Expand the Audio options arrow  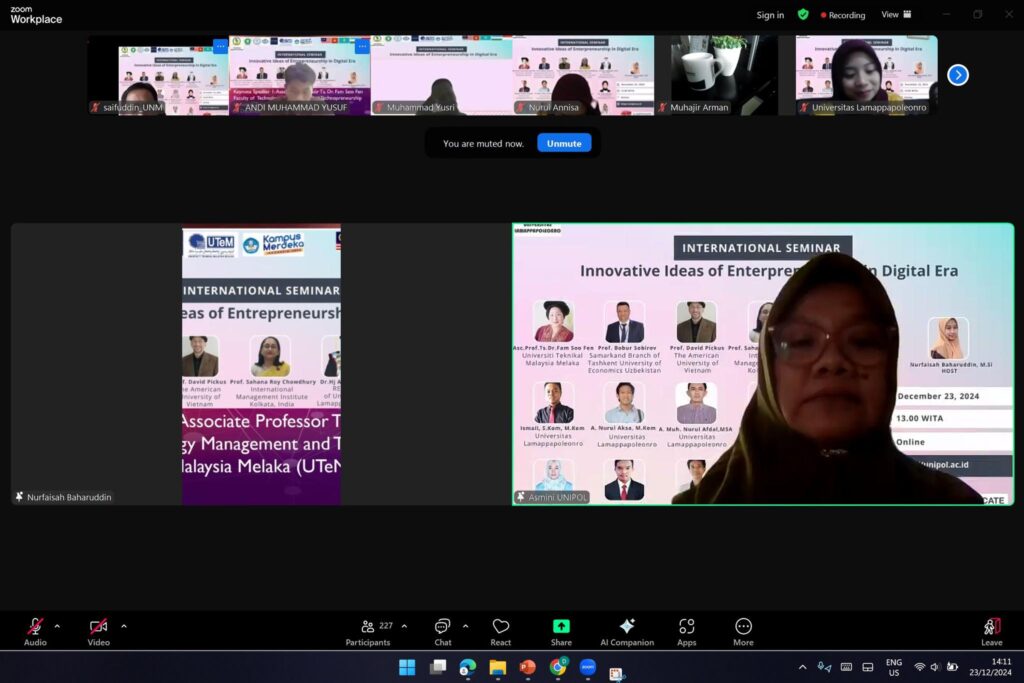(57, 626)
